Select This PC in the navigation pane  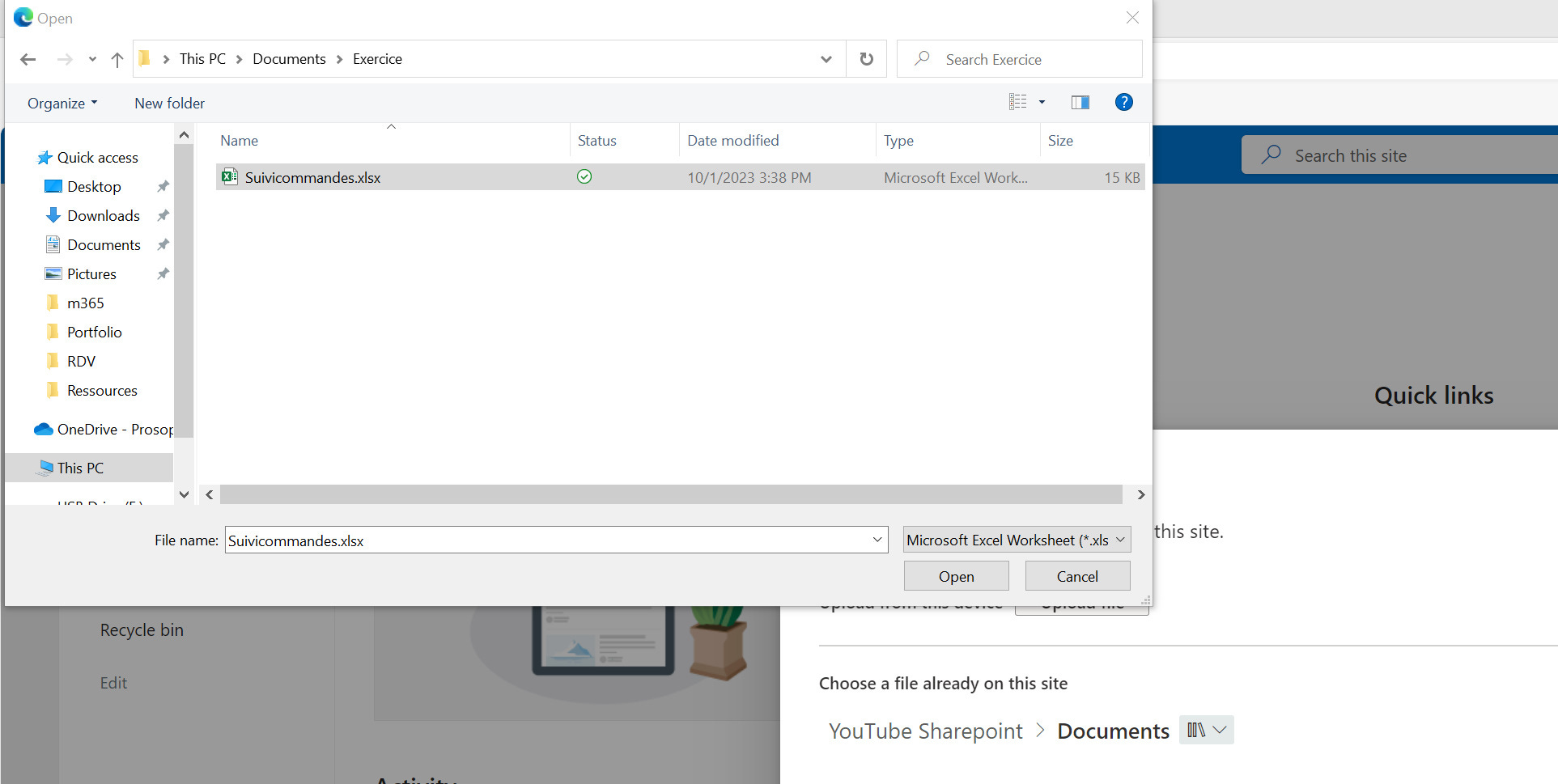tap(79, 468)
